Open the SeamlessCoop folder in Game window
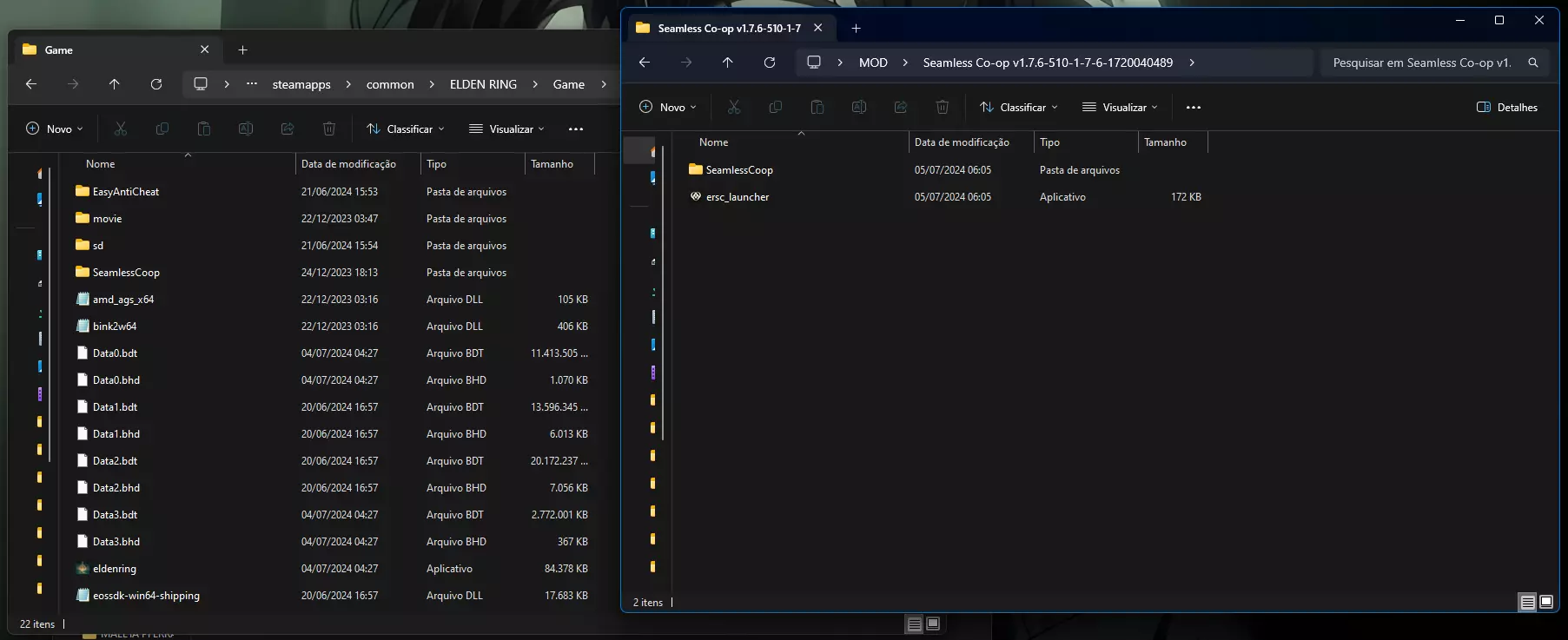1568x640 pixels. (x=125, y=273)
